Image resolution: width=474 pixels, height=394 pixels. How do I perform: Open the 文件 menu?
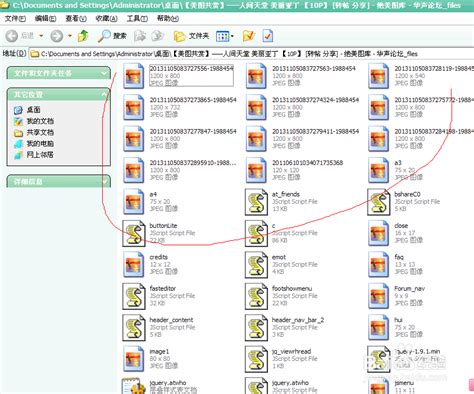coord(15,18)
